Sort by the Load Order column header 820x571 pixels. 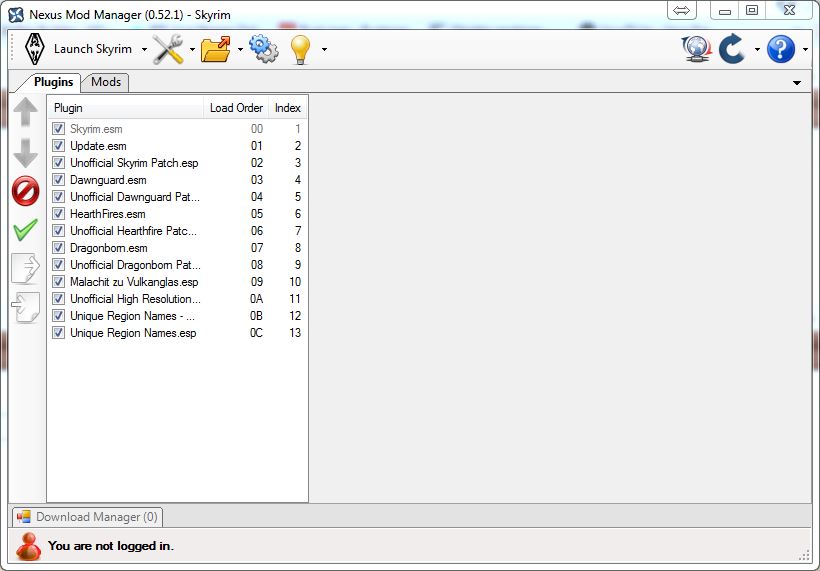(236, 108)
